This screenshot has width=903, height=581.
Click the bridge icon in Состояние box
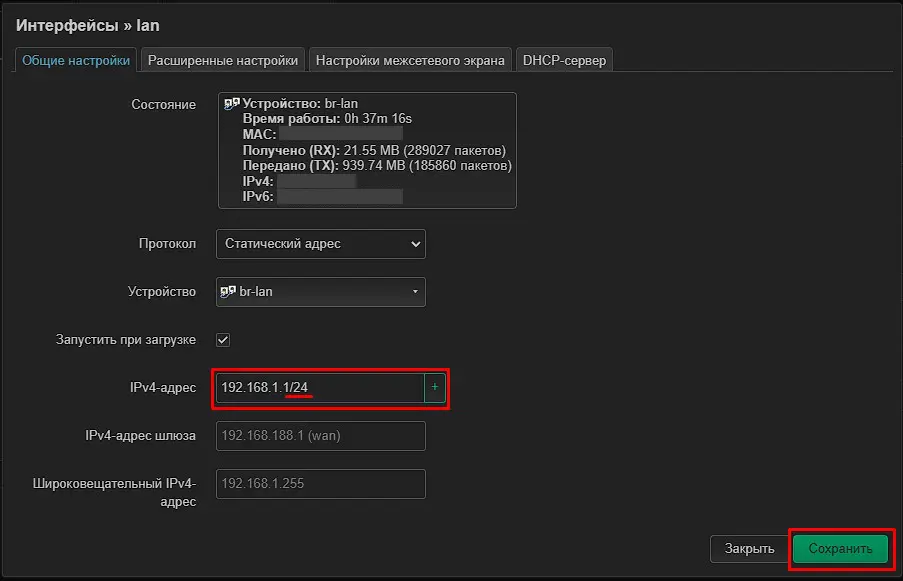tap(232, 104)
